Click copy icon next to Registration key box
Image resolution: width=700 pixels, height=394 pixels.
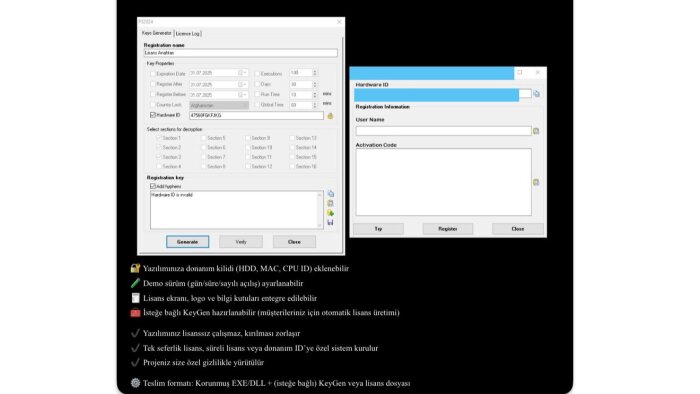click(x=331, y=194)
